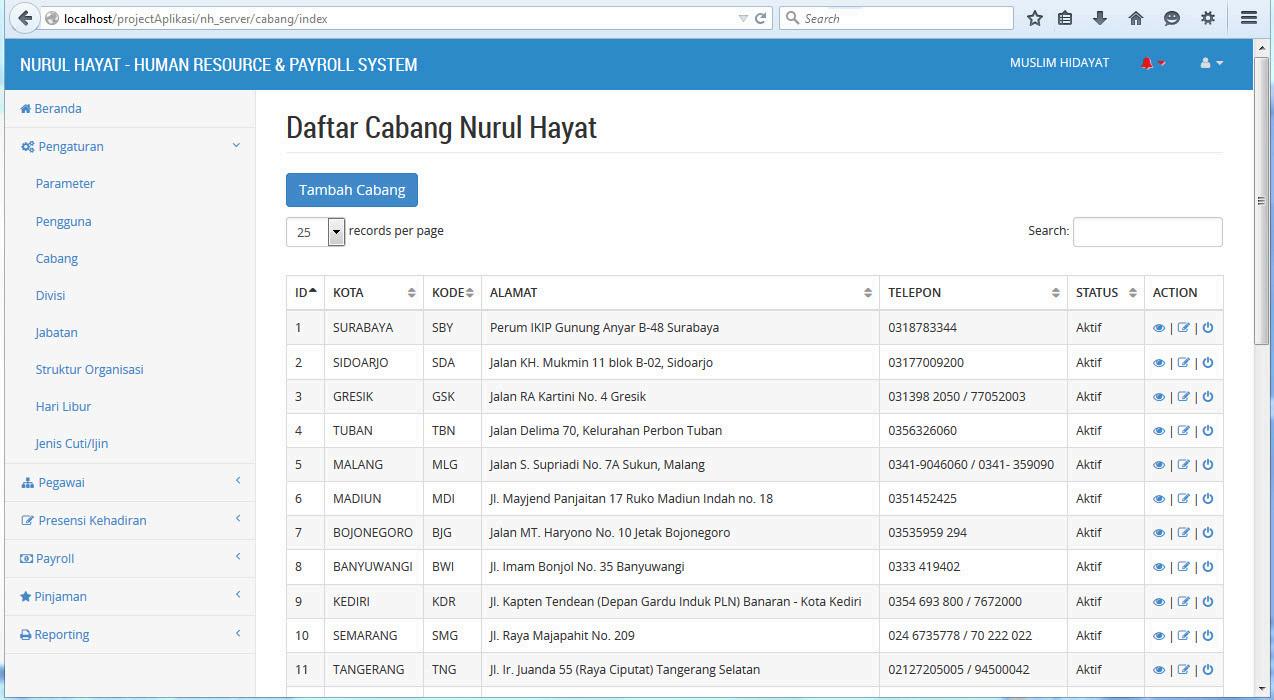Viewport: 1274px width, 700px height.
Task: Expand the Pegawai sidebar menu
Action: (x=130, y=482)
